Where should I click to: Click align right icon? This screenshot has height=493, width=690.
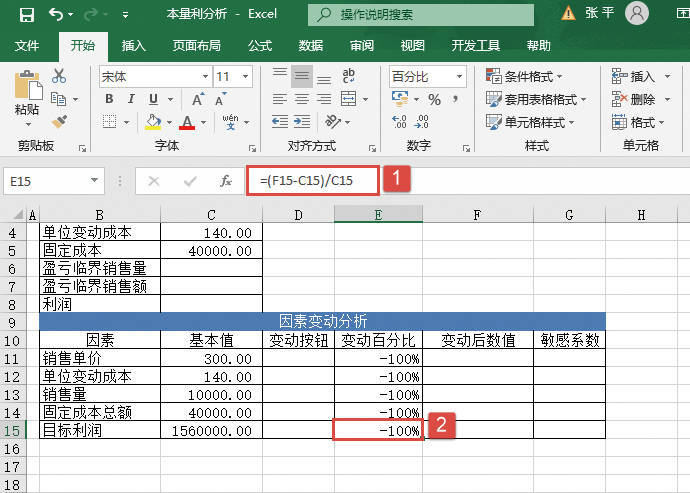pos(324,99)
